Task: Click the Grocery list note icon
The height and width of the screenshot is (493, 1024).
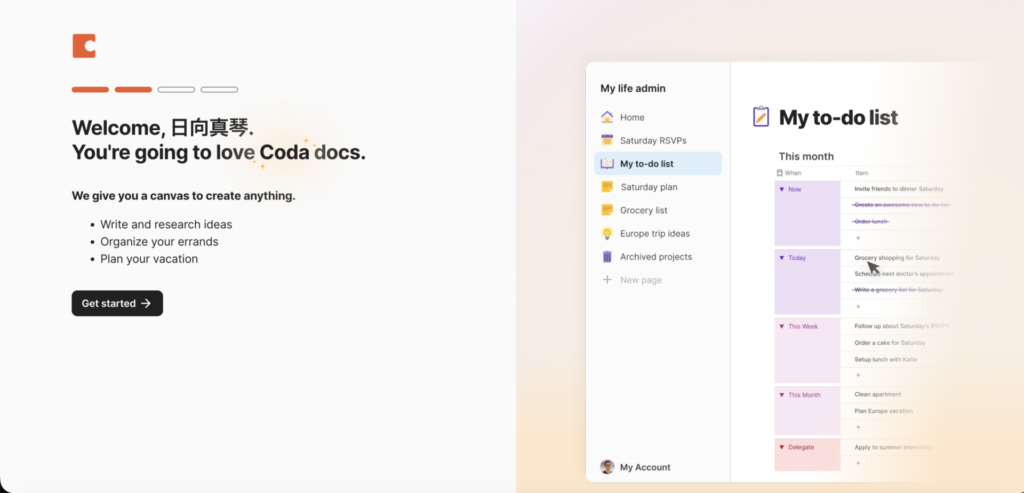Action: click(x=607, y=210)
